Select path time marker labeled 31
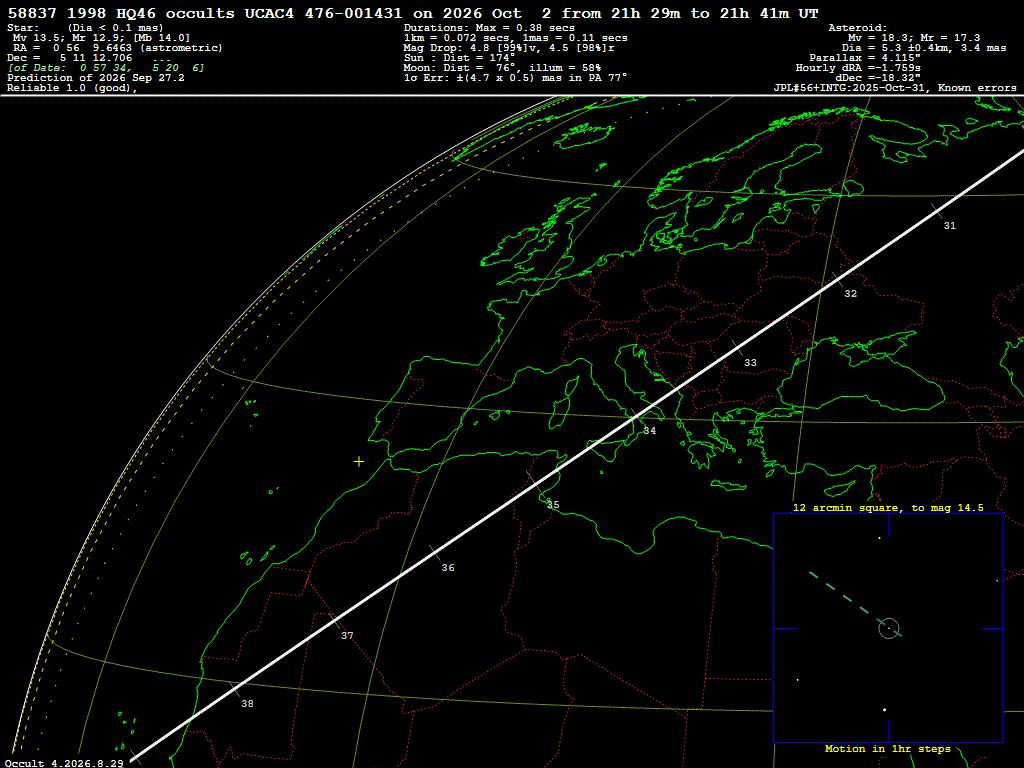Image resolution: width=1024 pixels, height=768 pixels. (x=950, y=225)
